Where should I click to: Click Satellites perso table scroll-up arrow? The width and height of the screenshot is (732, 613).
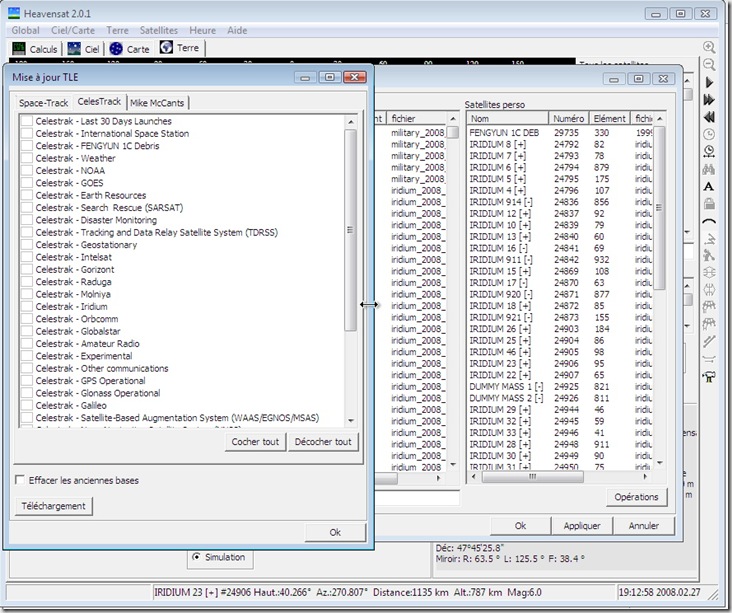(x=660, y=119)
